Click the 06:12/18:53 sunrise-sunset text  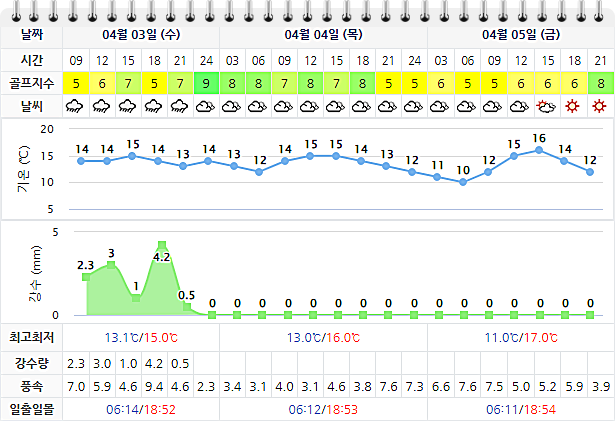point(323,410)
